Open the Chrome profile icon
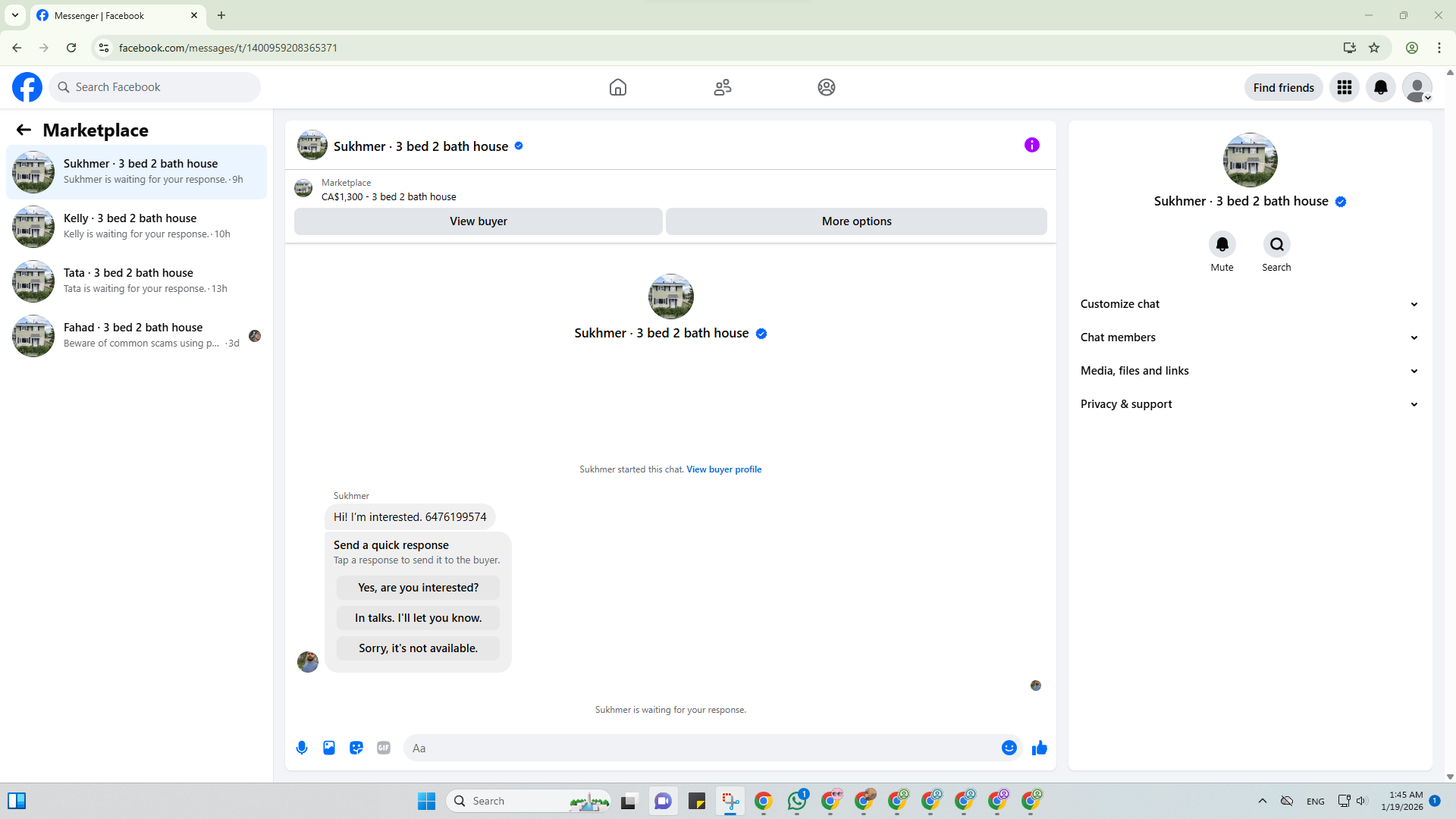 1412,48
